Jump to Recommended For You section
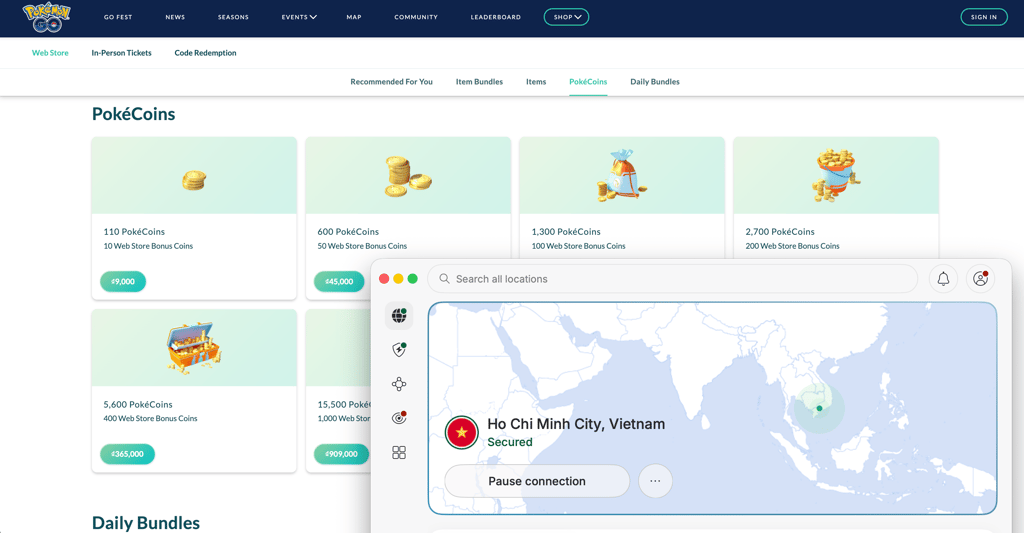 (391, 82)
